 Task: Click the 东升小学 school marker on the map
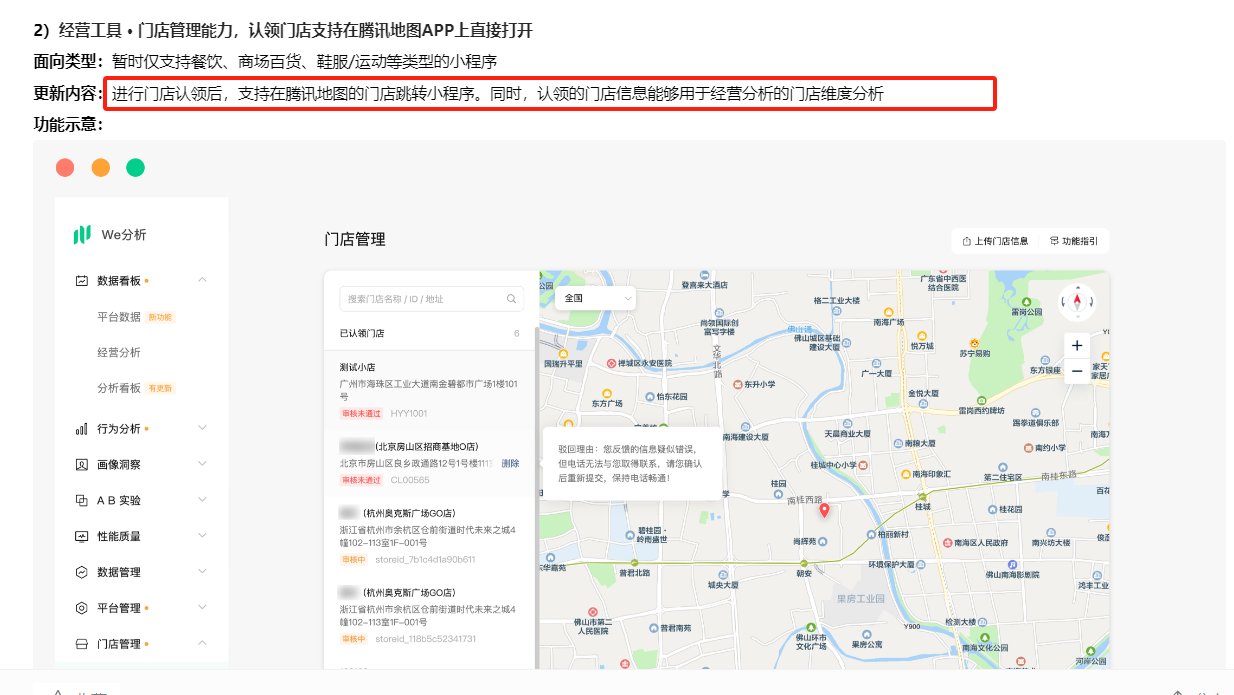(738, 383)
